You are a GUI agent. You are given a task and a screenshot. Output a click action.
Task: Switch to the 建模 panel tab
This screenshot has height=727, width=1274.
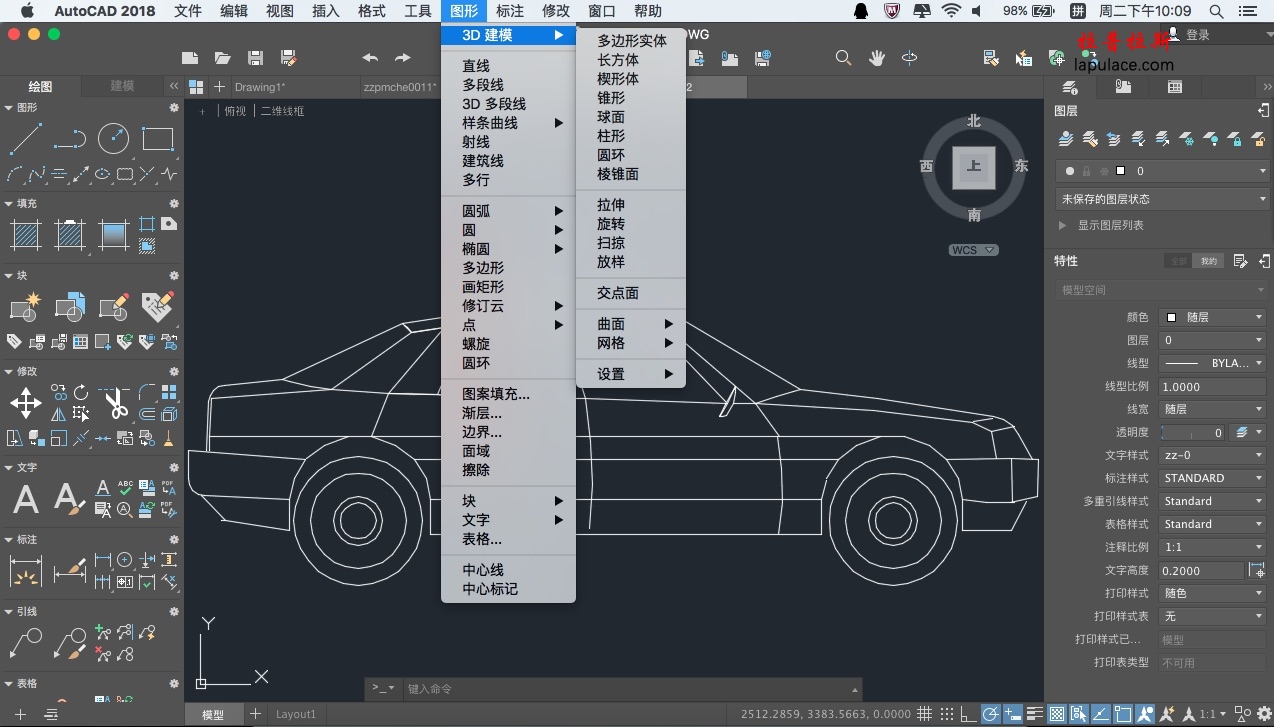pos(122,86)
